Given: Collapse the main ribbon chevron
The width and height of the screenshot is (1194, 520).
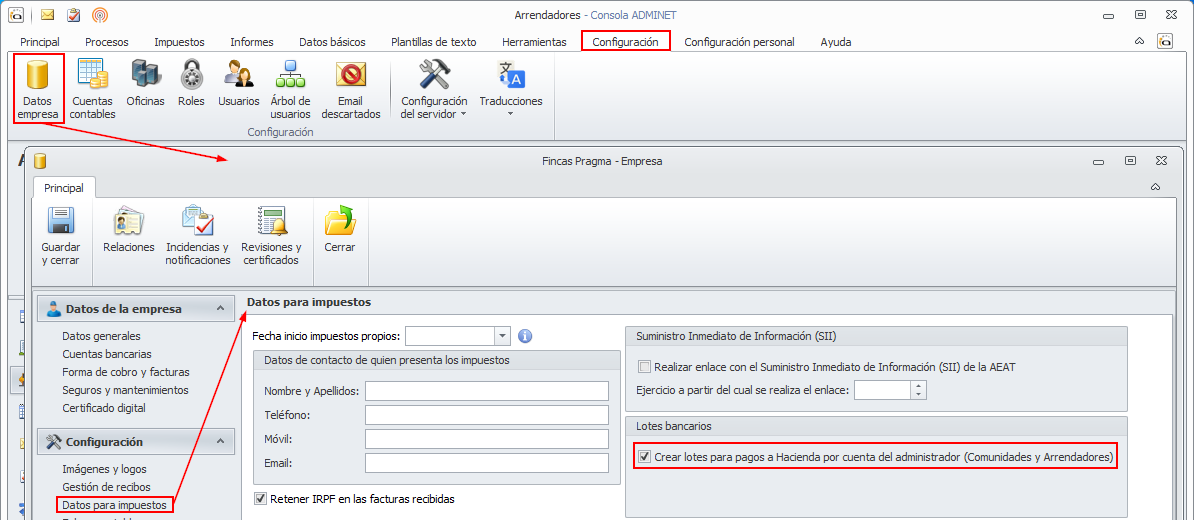Looking at the screenshot, I should (x=1139, y=41).
